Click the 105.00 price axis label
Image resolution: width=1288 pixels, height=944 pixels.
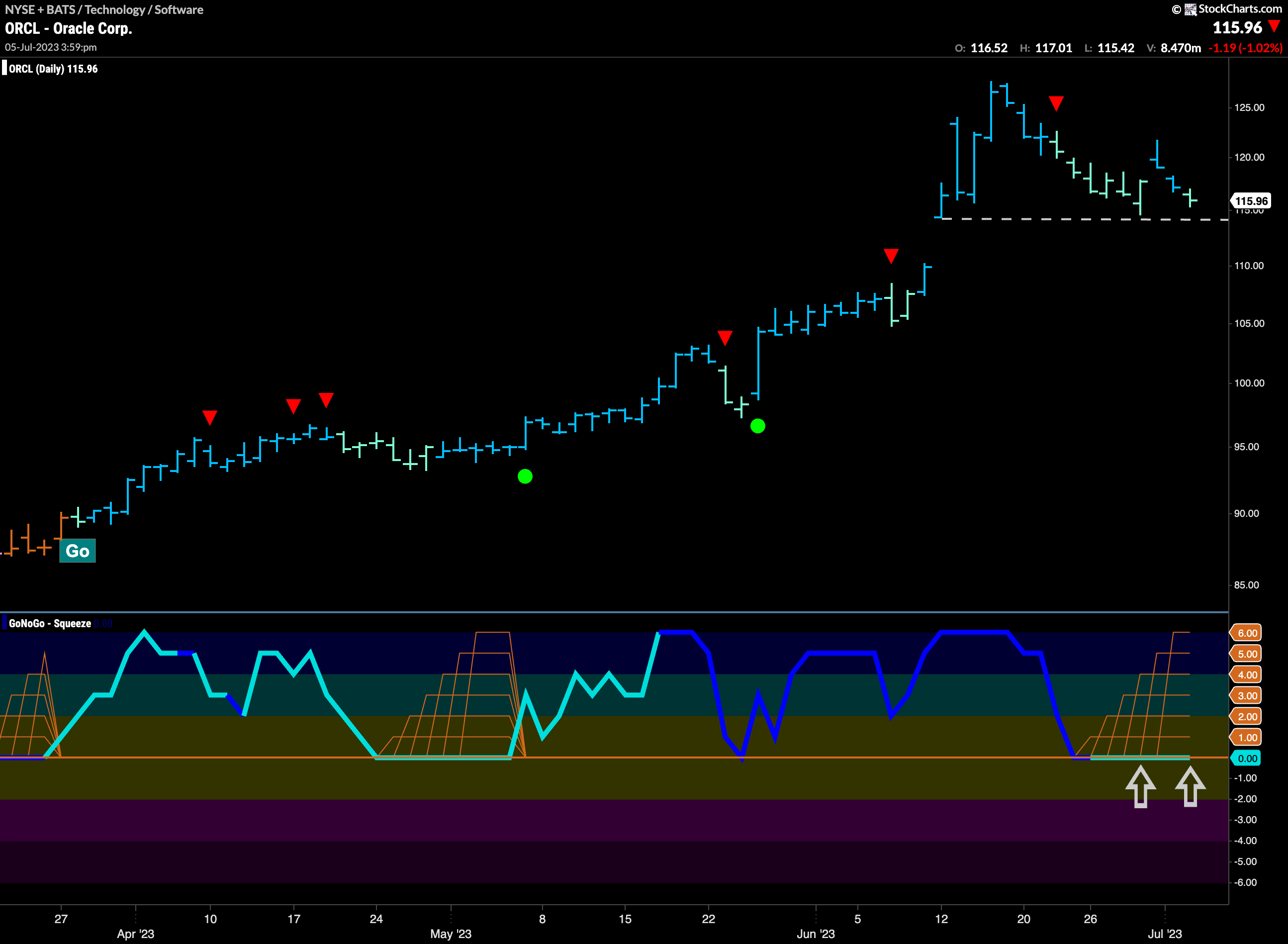pos(1249,323)
